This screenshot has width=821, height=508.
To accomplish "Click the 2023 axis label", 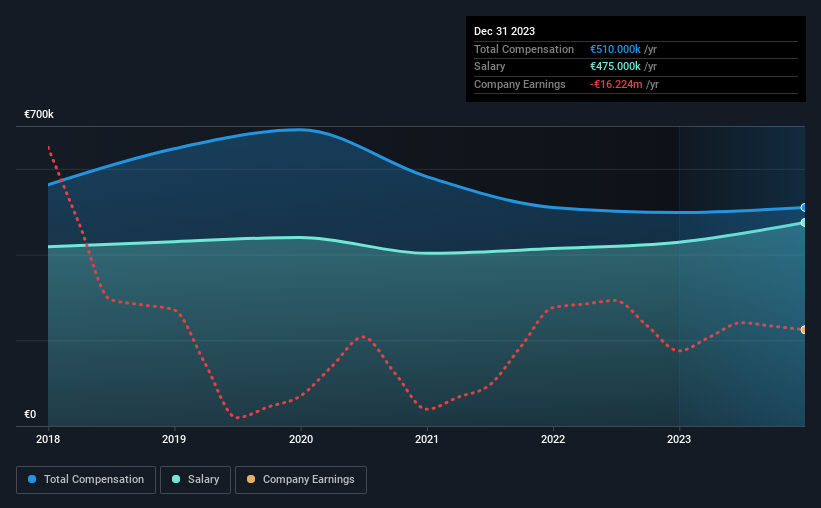I will pyautogui.click(x=679, y=439).
